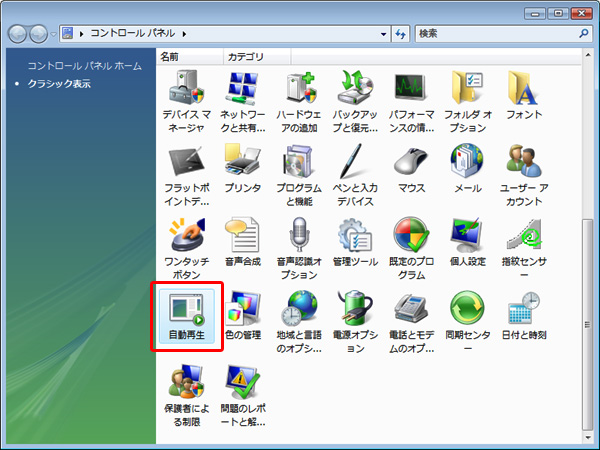Sort by the カテゴリ column header
Screen dimensions: 600x450
[x=257, y=57]
